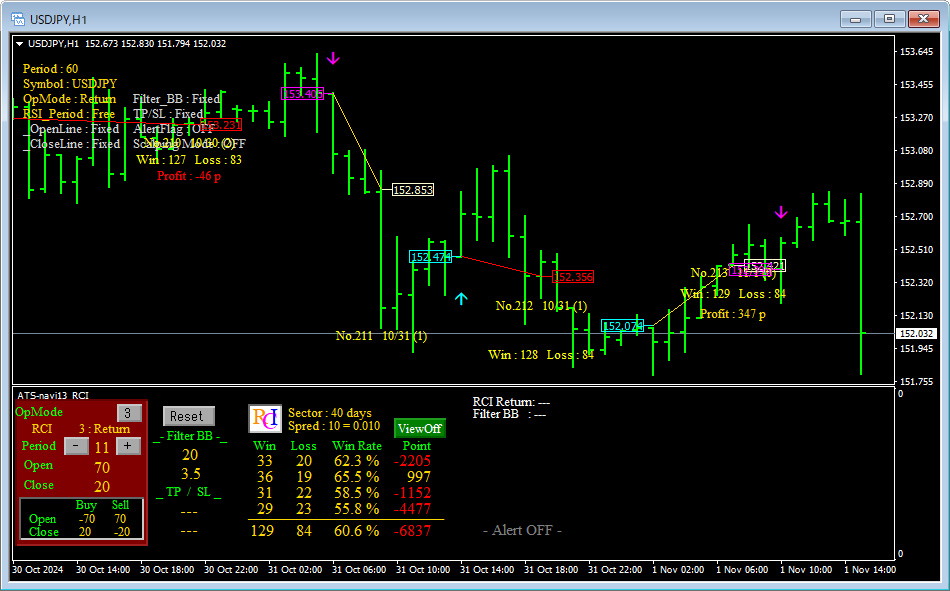Click the cyan buy arrow below 152.474

coord(461,299)
